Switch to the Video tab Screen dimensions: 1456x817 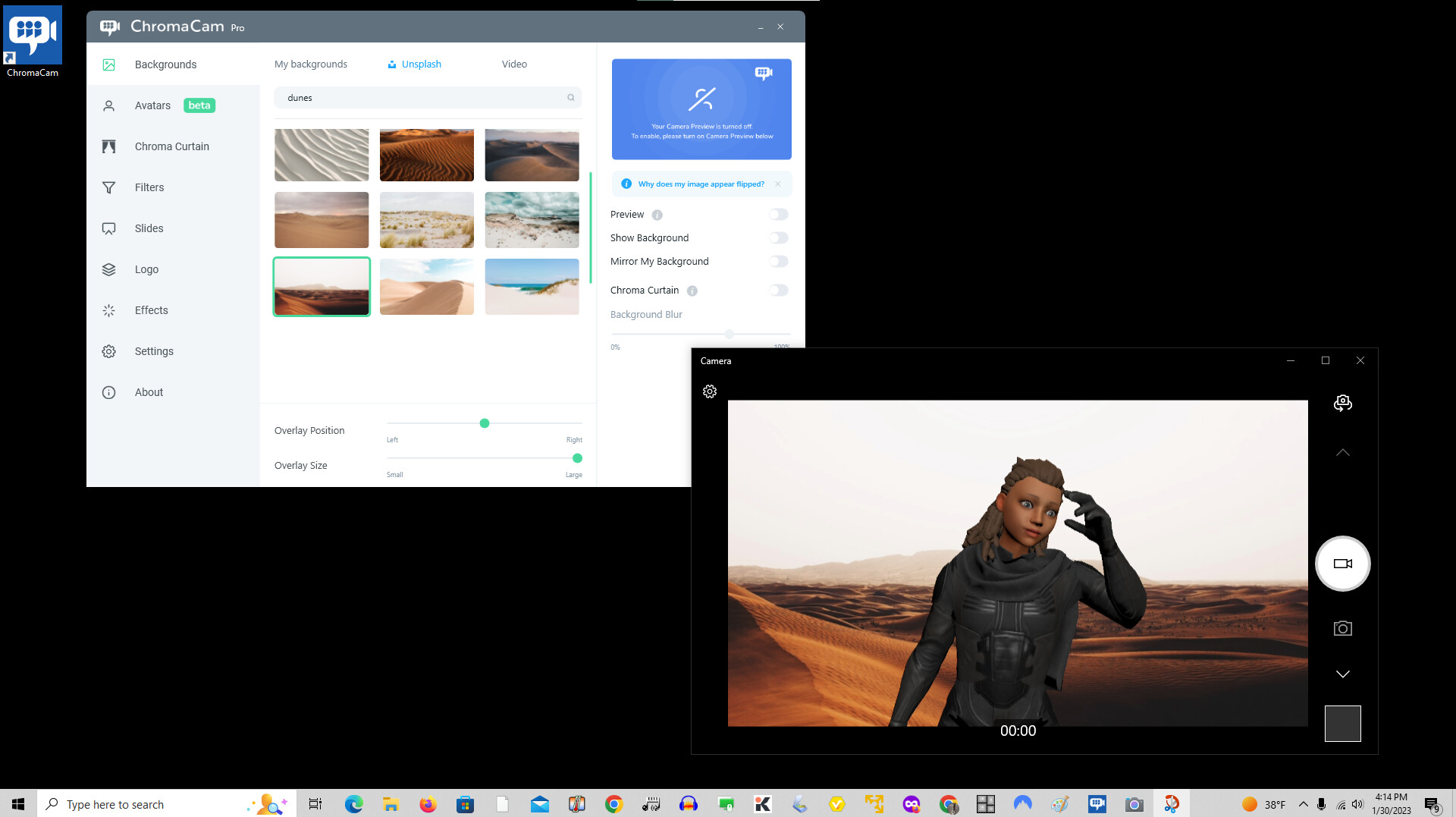(x=513, y=64)
